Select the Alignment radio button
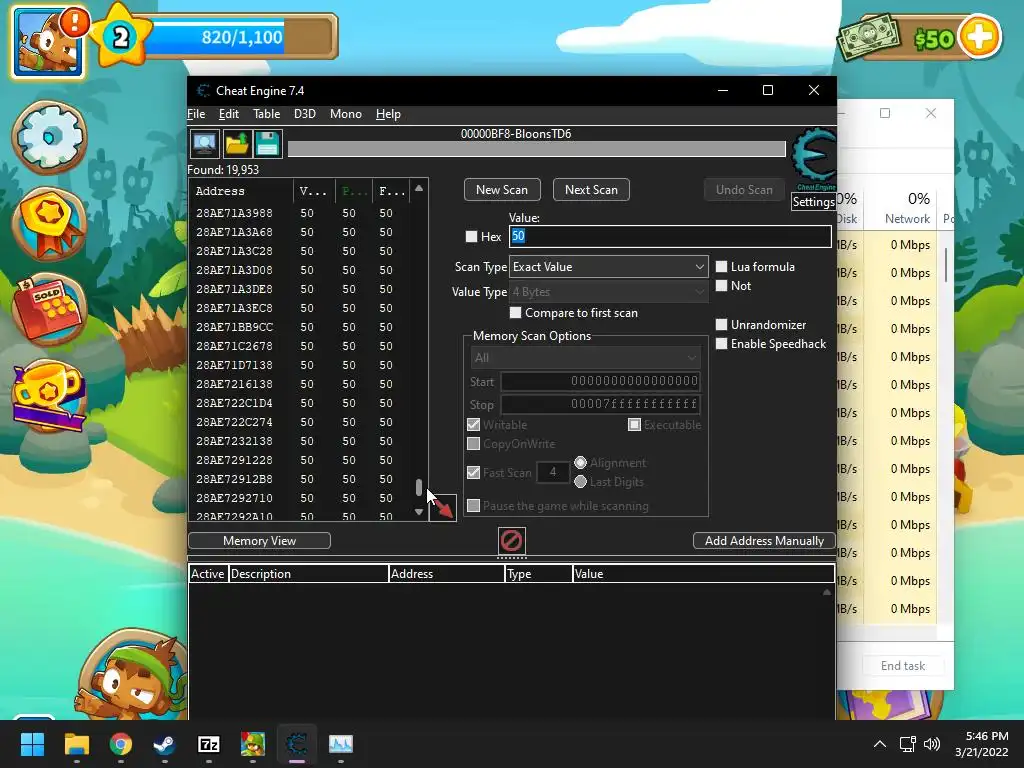This screenshot has height=768, width=1024. tap(580, 462)
